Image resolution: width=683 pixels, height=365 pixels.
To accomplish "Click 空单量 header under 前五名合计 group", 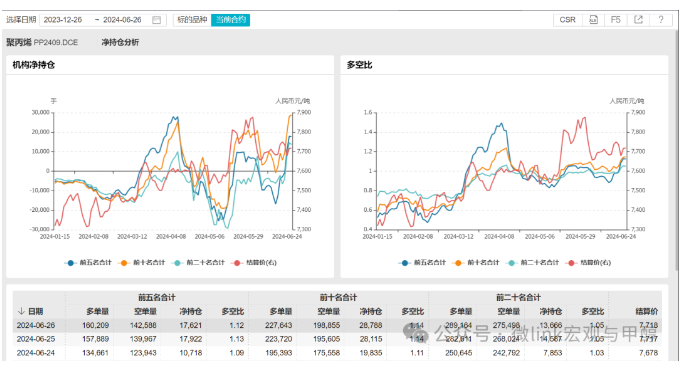I will tap(145, 311).
